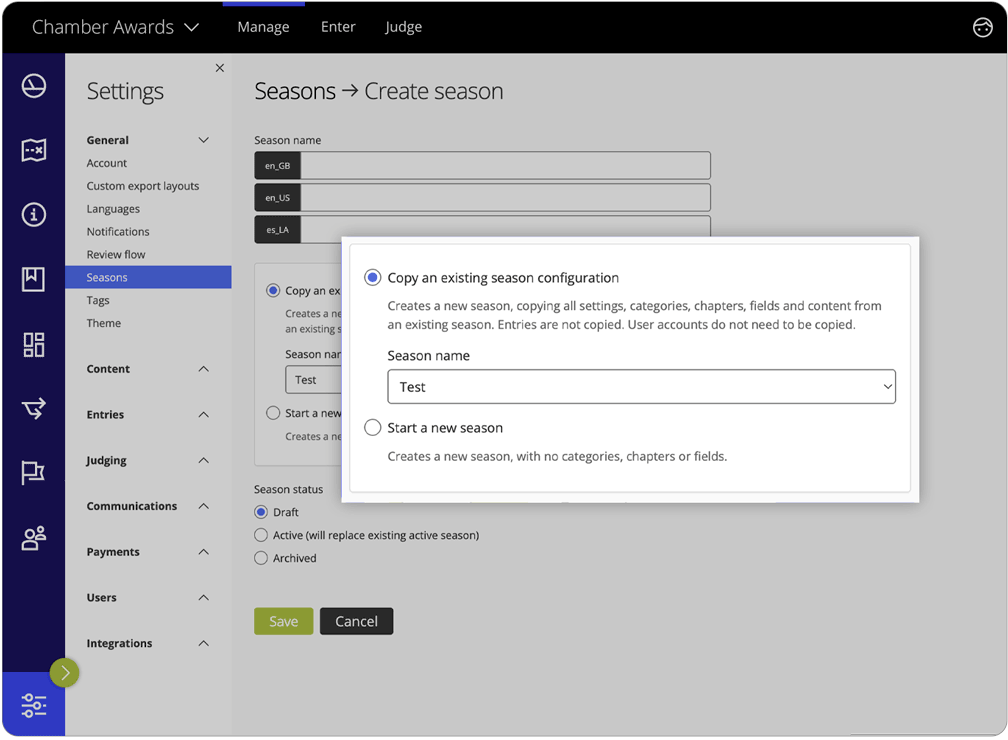Click the user profile avatar top right
Screen dimensions: 1008x740
pyautogui.click(x=981, y=27)
